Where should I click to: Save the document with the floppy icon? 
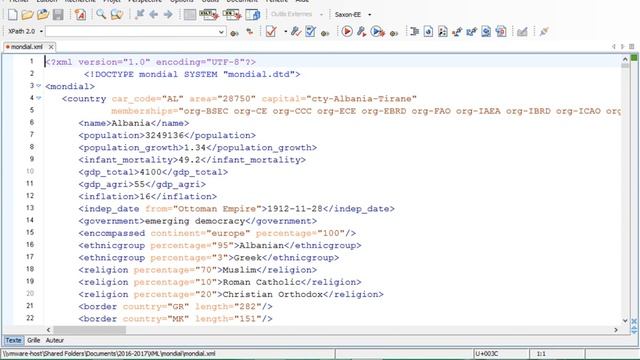point(58,15)
